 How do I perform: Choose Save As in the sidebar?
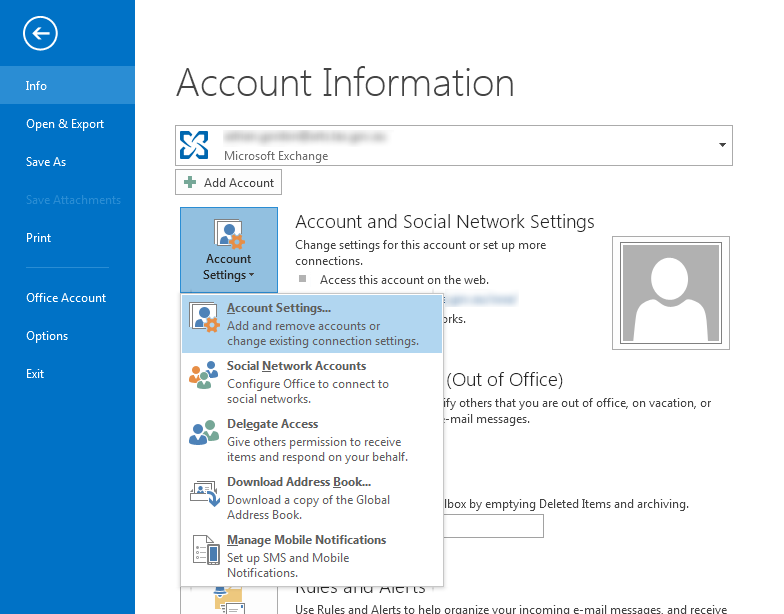click(x=68, y=162)
